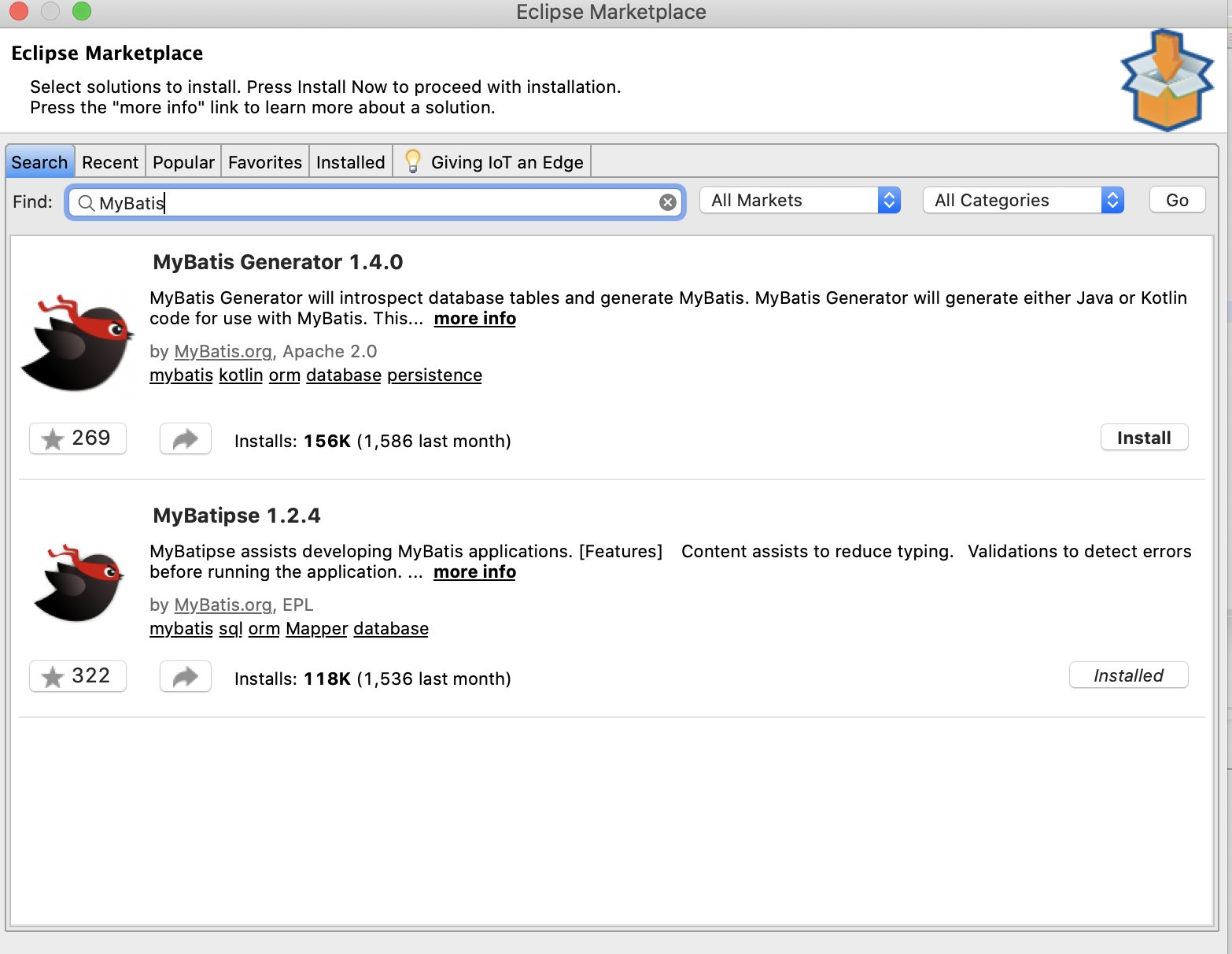Click the Go search button
1232x954 pixels.
click(x=1177, y=200)
